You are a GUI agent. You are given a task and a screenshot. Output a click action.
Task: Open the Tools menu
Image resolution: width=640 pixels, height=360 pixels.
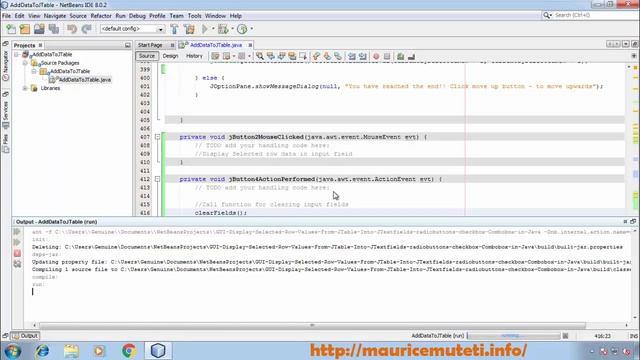click(x=194, y=16)
